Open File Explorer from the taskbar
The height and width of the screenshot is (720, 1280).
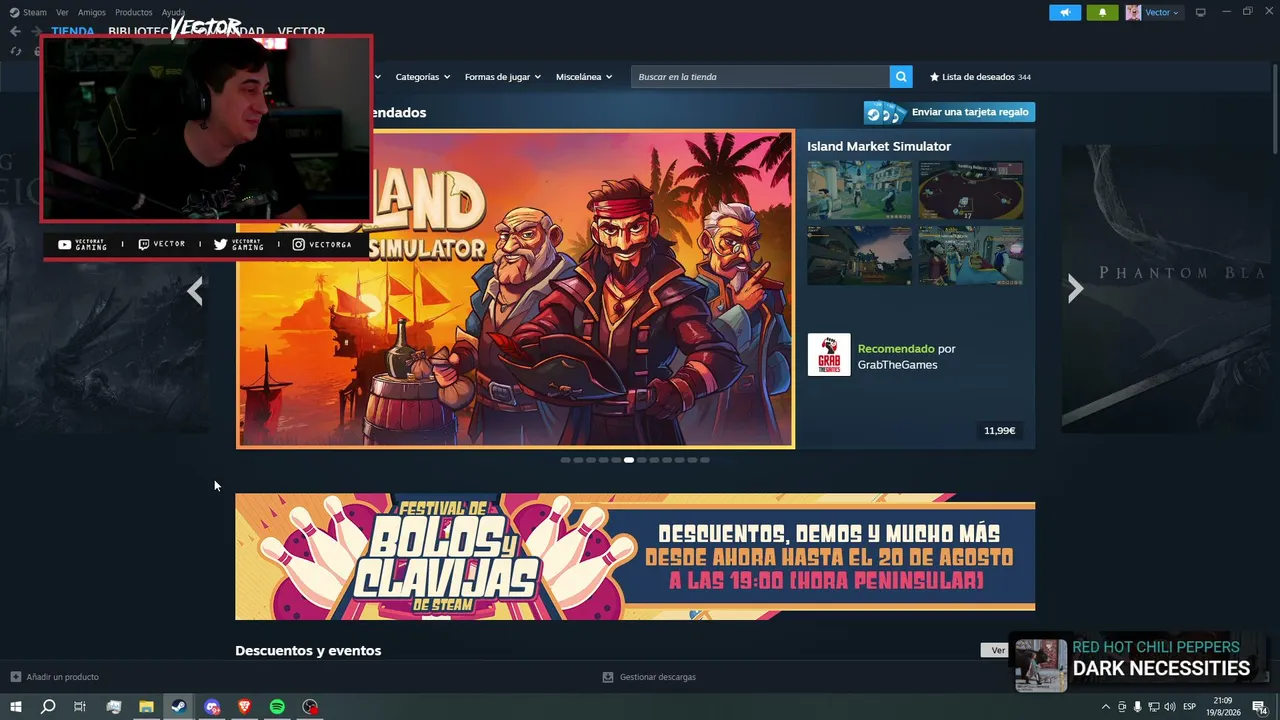(146, 707)
